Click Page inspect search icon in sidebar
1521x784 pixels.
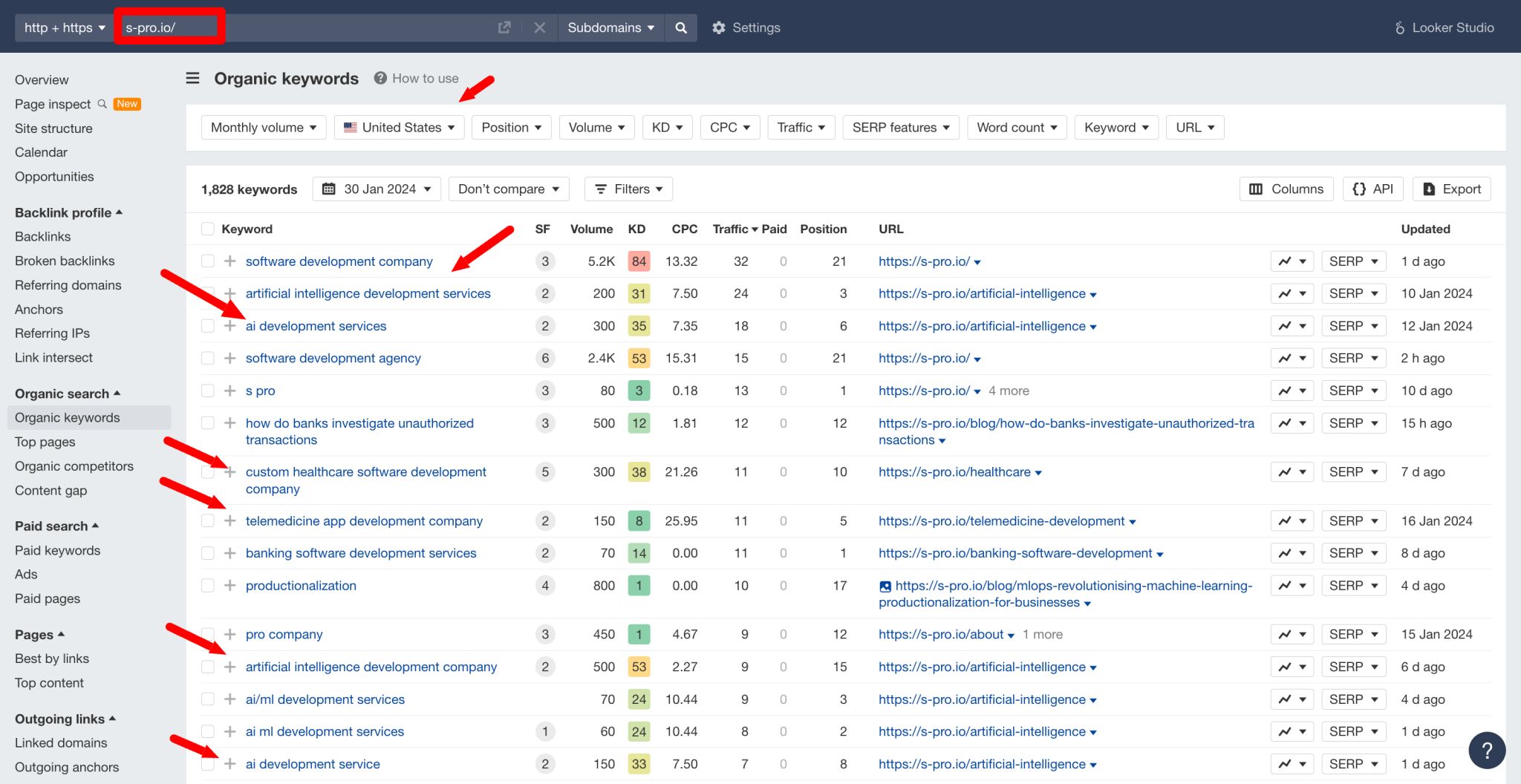click(102, 104)
